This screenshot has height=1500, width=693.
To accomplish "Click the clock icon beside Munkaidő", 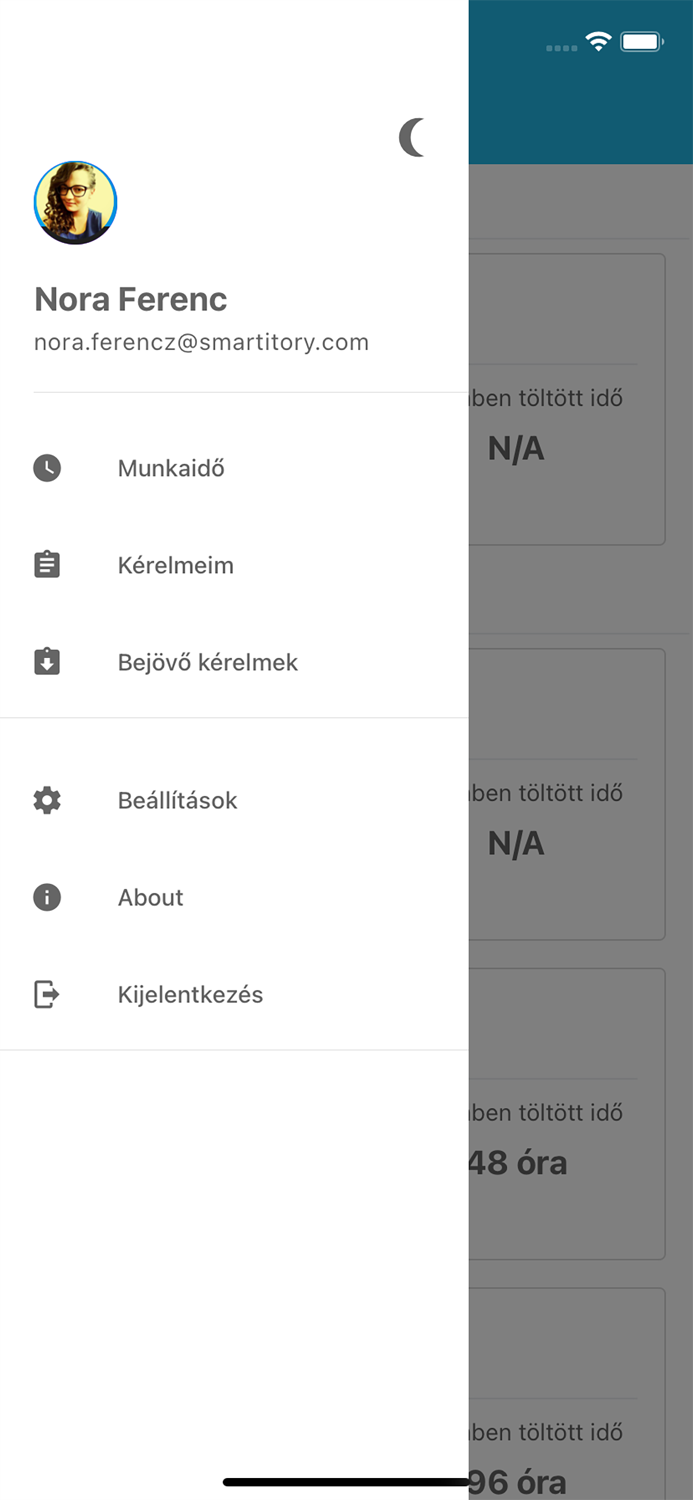I will point(47,468).
